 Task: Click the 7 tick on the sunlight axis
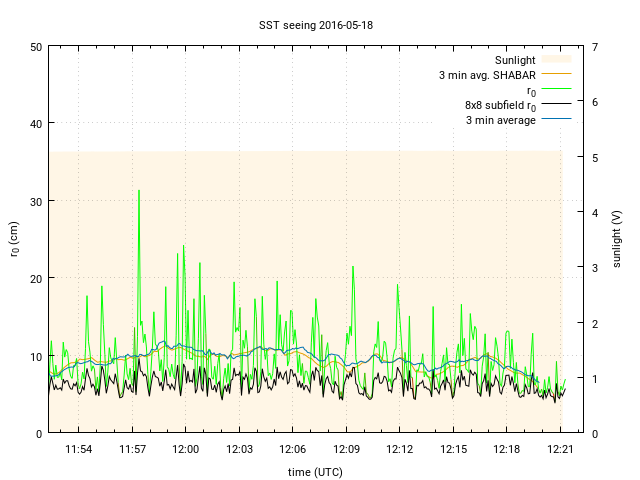click(595, 47)
